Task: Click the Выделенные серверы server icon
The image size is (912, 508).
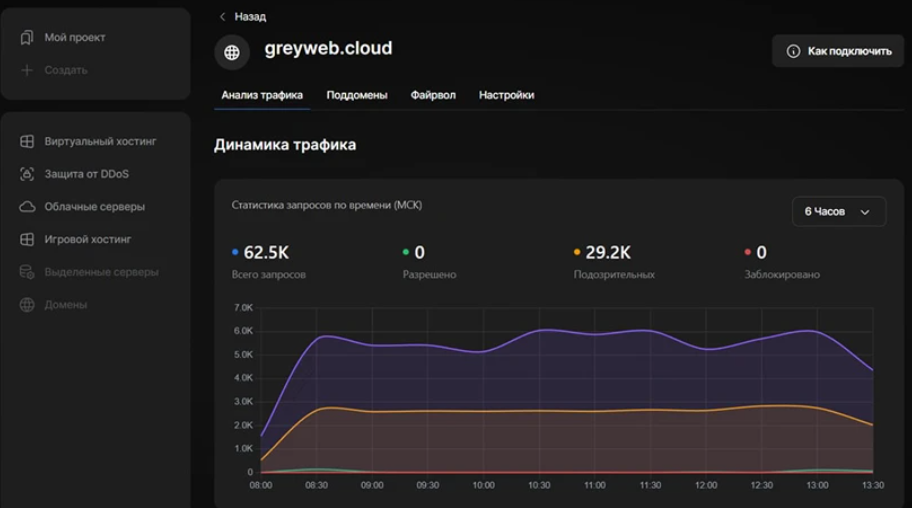Action: point(27,272)
